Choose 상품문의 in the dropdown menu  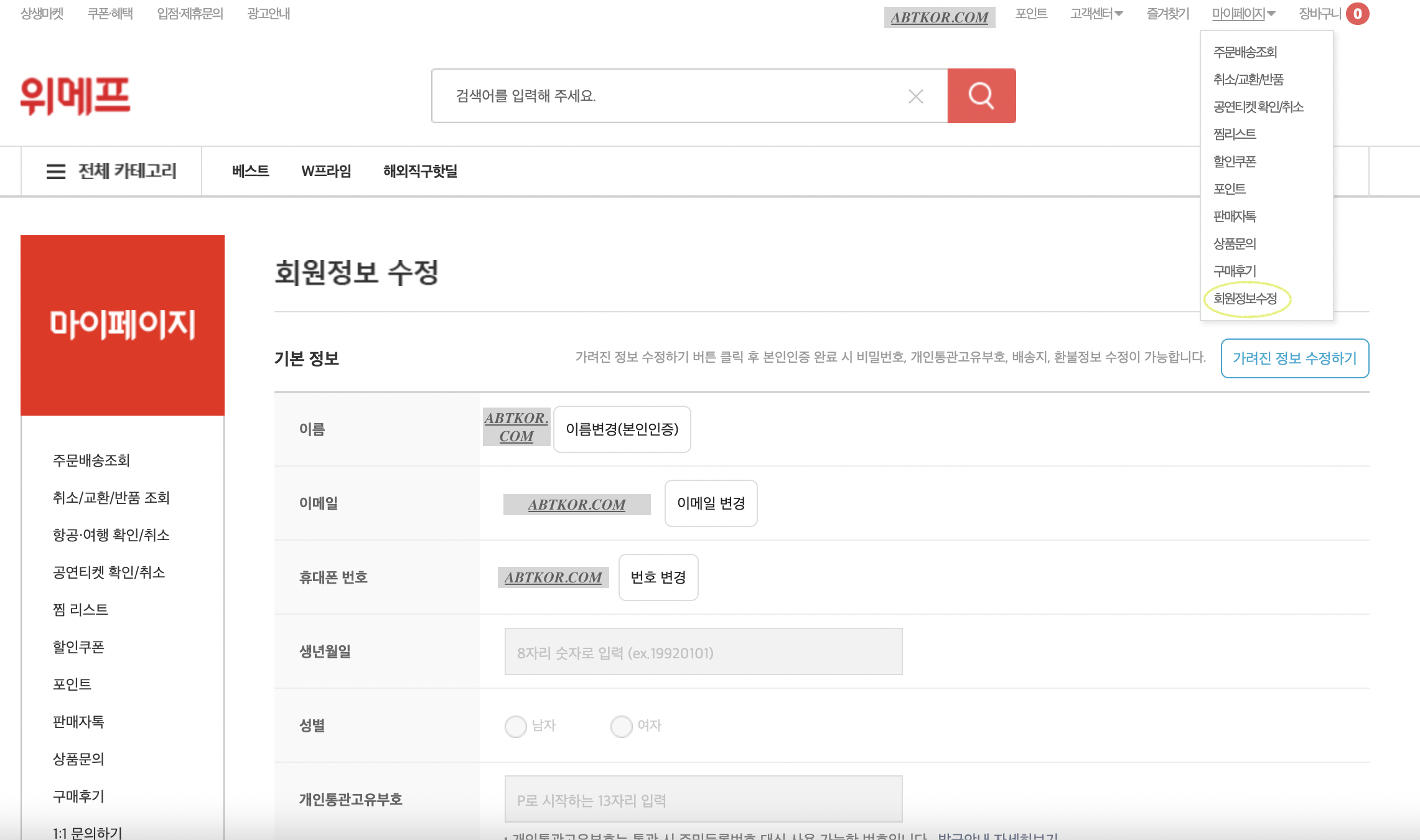(x=1235, y=244)
